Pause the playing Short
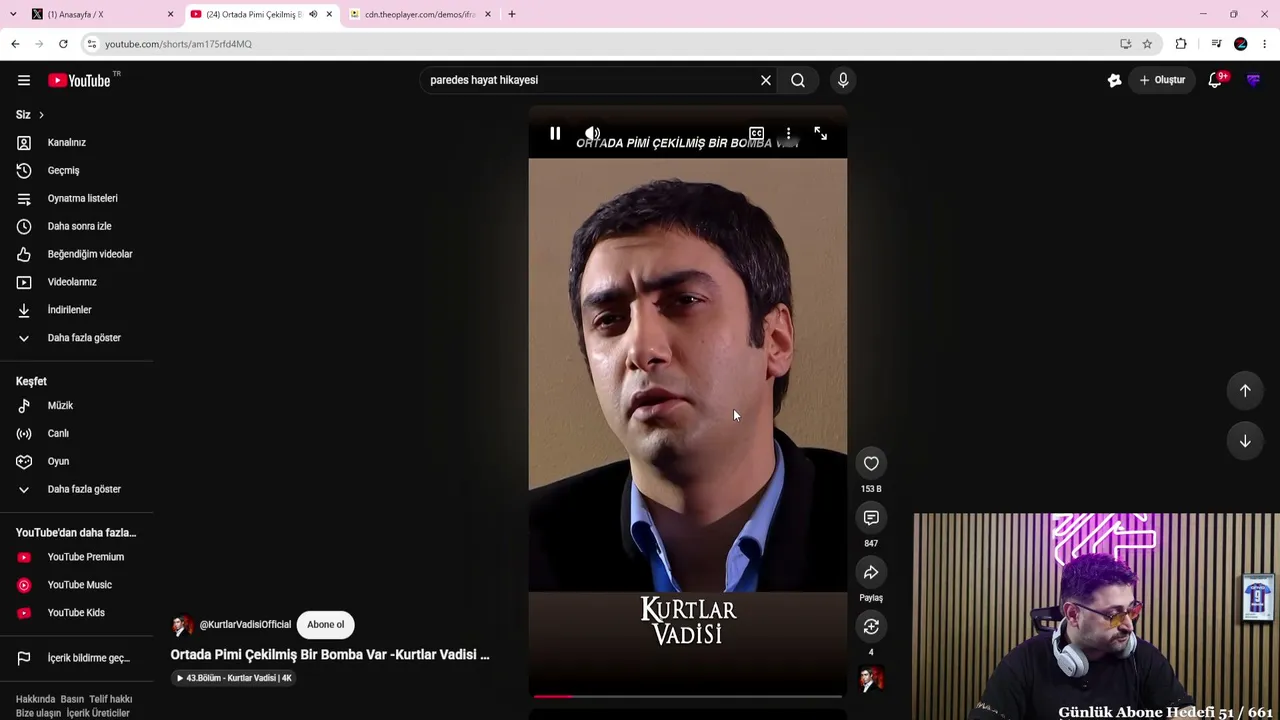This screenshot has height=720, width=1280. point(555,133)
